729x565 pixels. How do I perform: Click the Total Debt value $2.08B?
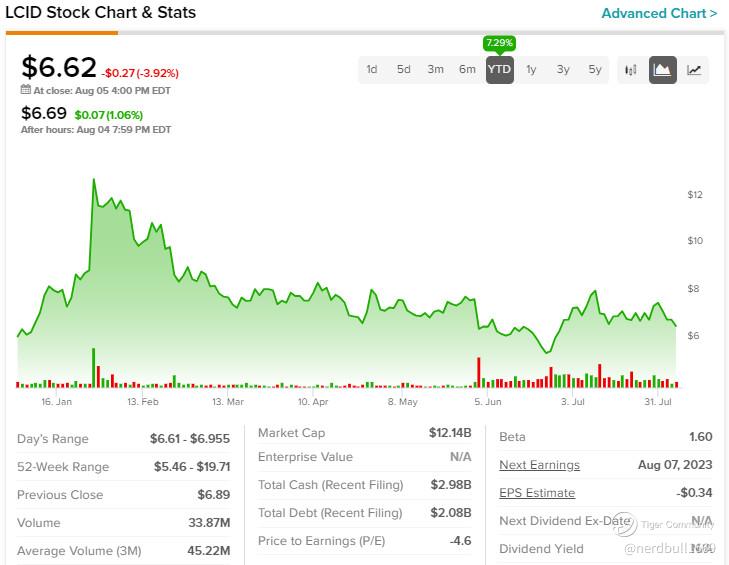click(451, 512)
